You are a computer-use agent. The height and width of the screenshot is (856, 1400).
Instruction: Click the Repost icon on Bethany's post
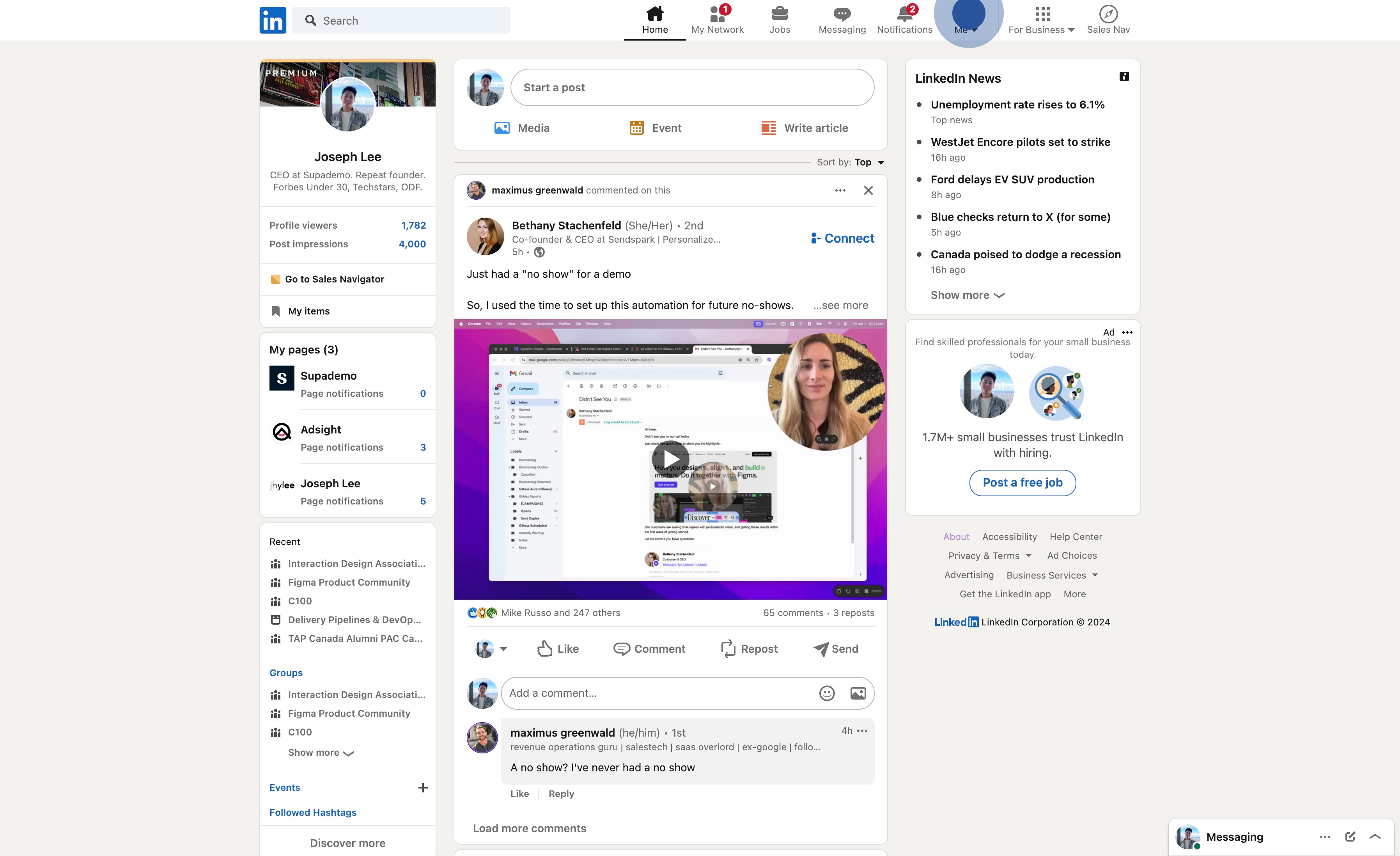728,648
